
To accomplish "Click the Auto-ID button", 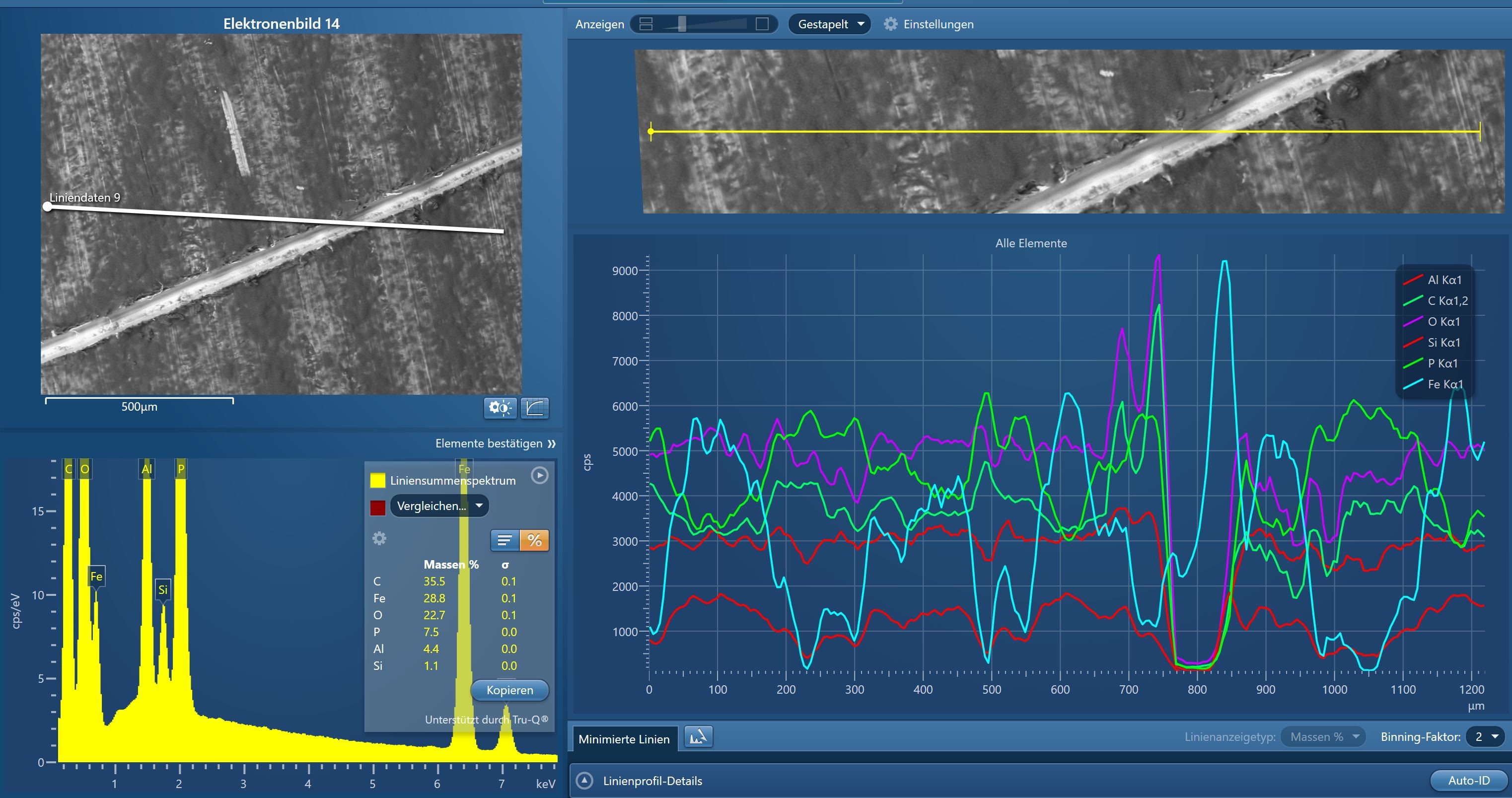I will tap(1469, 781).
